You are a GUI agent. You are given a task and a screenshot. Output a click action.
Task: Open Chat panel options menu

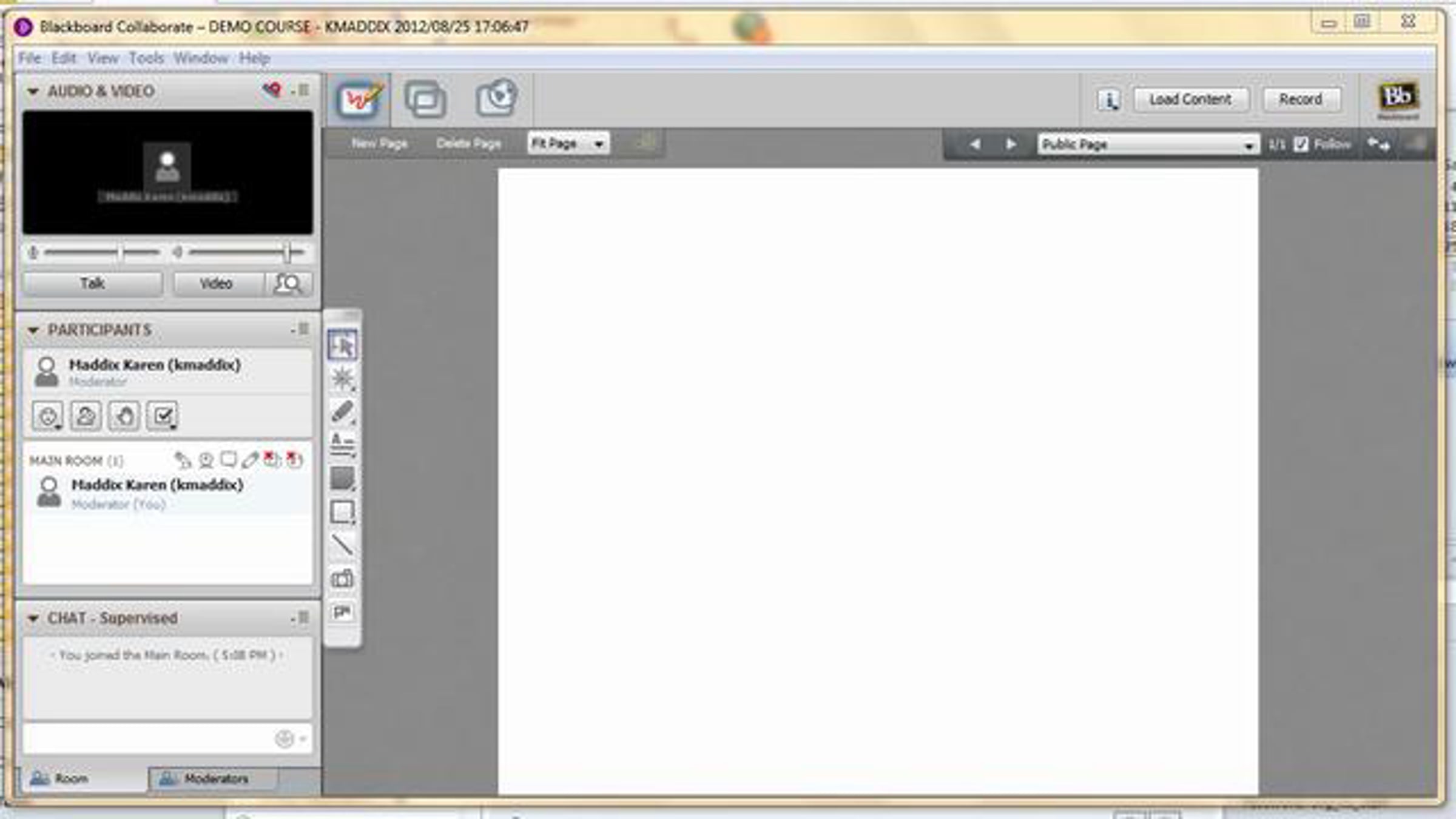click(301, 618)
